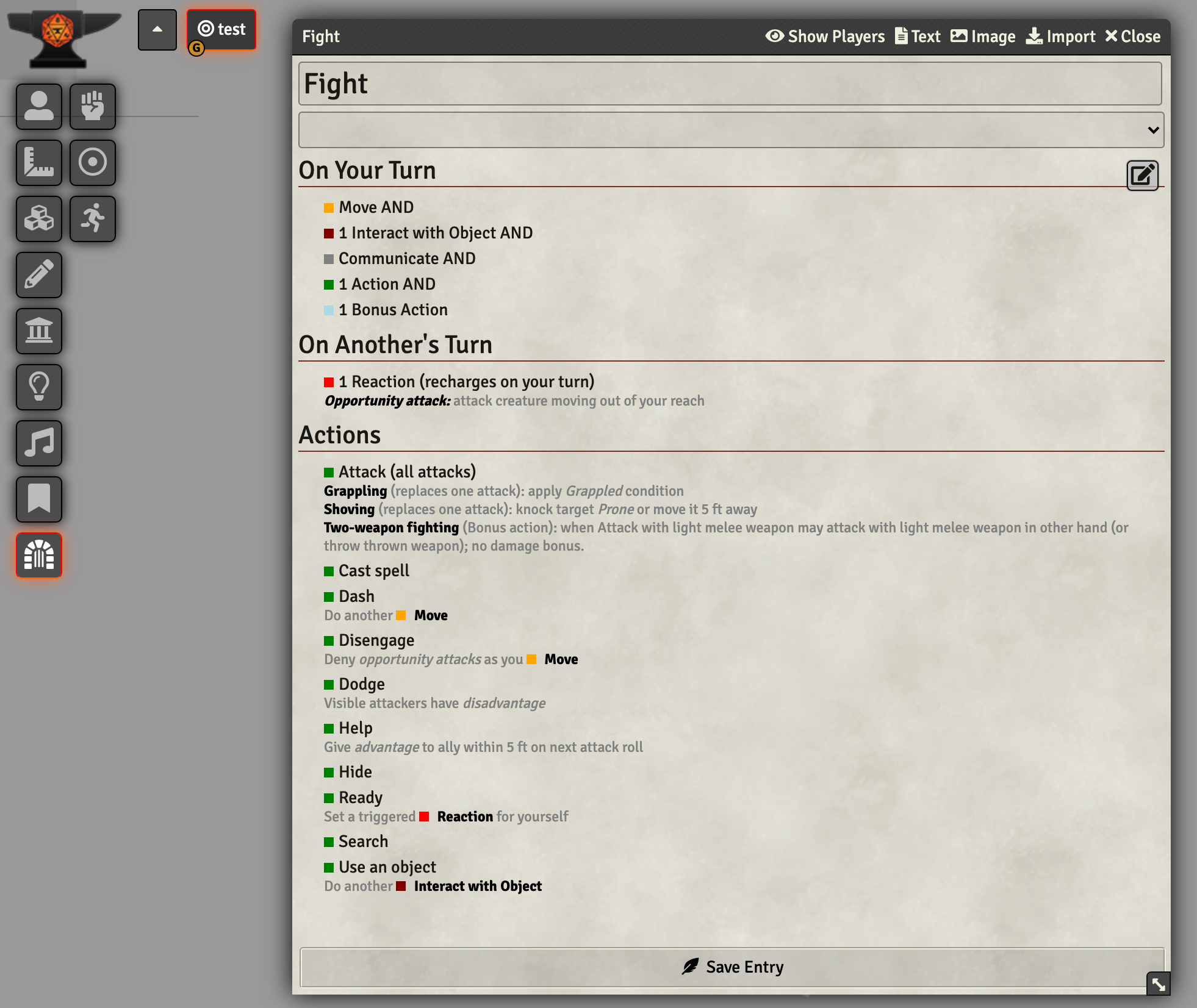Toggle the raised fist tool button
Viewport: 1197px width, 1008px height.
pos(93,107)
